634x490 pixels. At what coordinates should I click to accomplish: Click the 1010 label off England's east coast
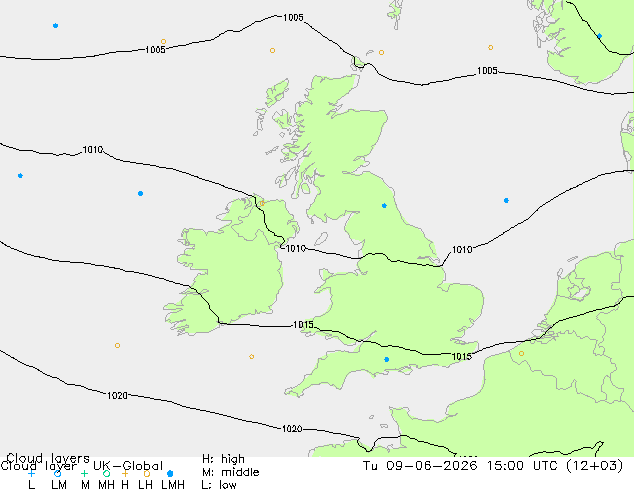tap(462, 249)
